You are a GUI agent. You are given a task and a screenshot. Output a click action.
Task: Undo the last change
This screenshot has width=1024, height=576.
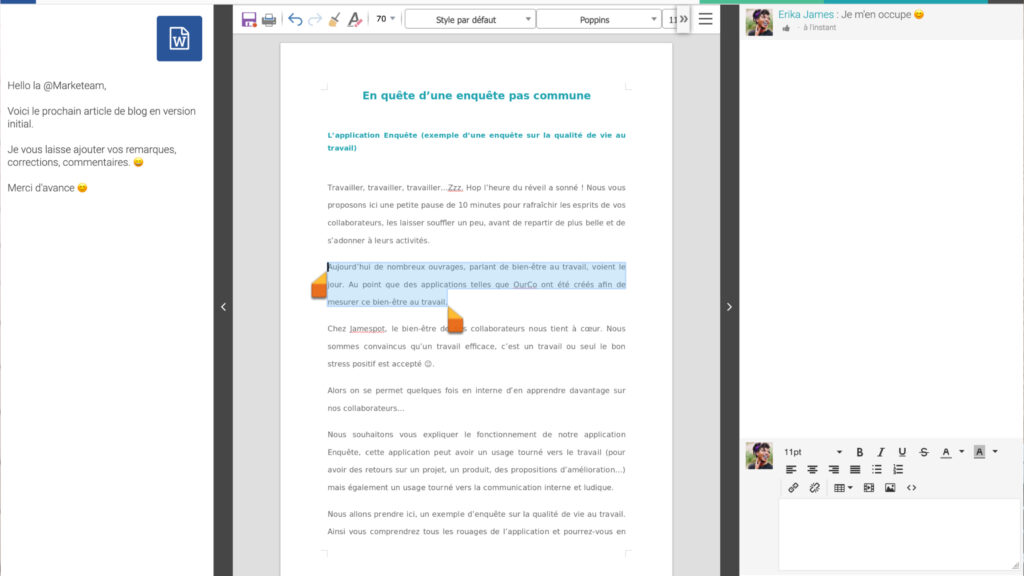(295, 18)
